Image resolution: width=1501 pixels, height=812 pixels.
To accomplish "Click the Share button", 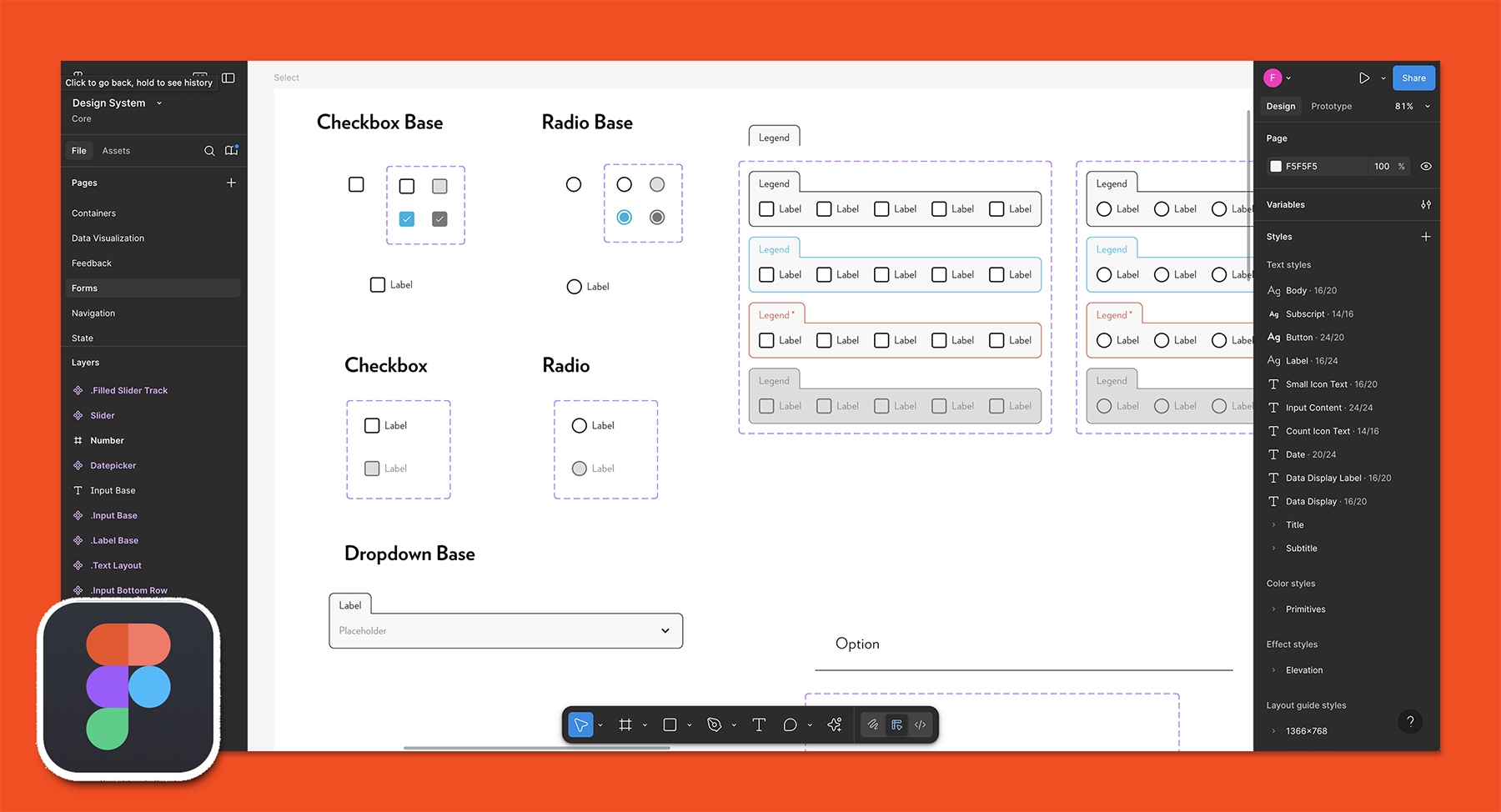I will click(1413, 78).
